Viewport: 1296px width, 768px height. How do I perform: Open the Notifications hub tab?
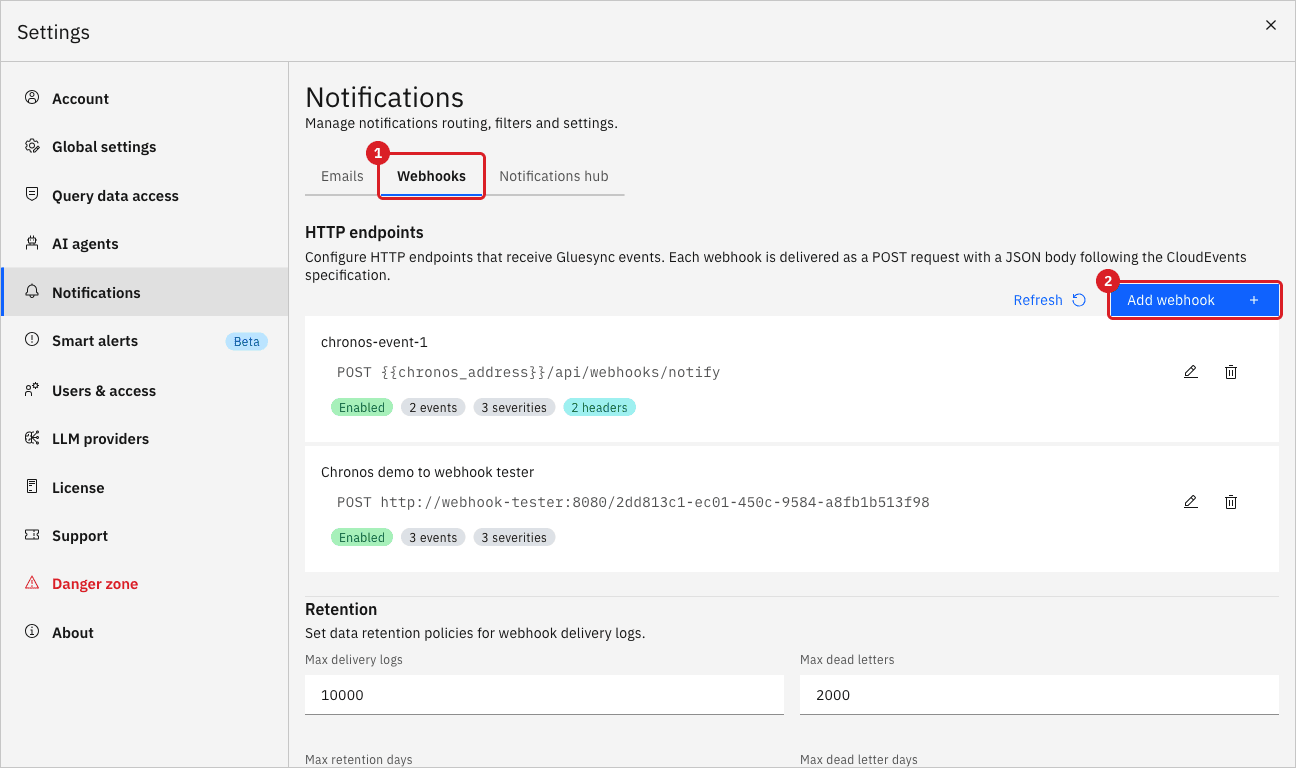pos(554,176)
